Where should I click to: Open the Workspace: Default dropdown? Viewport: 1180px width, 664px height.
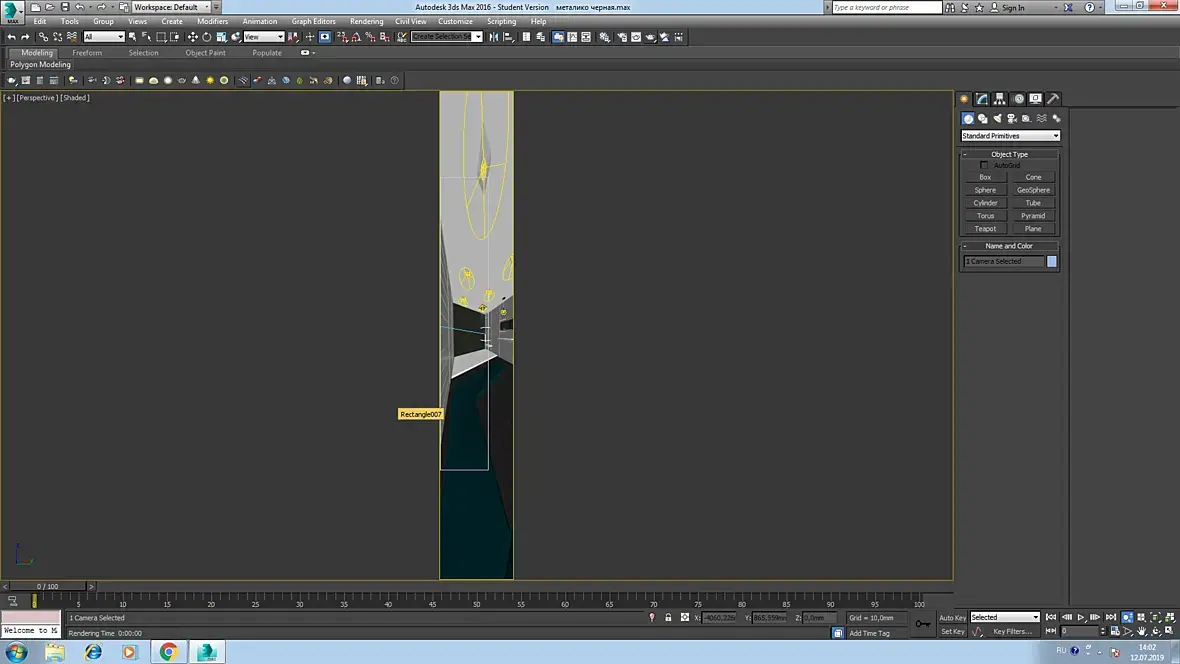coord(171,7)
